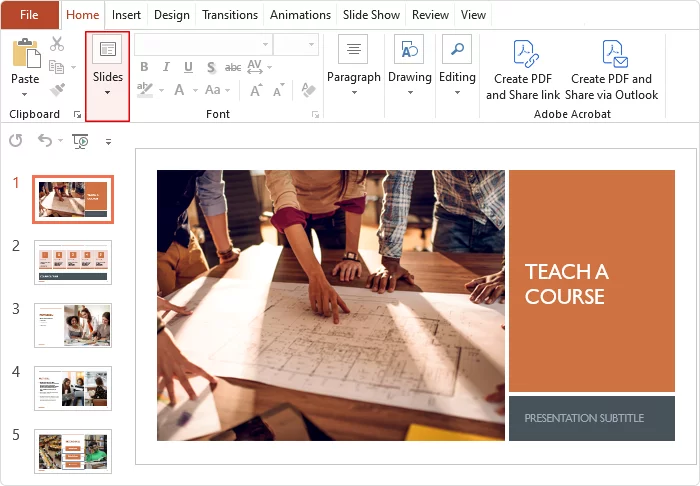Select slide 1 thumbnail
The width and height of the screenshot is (700, 486).
click(73, 199)
